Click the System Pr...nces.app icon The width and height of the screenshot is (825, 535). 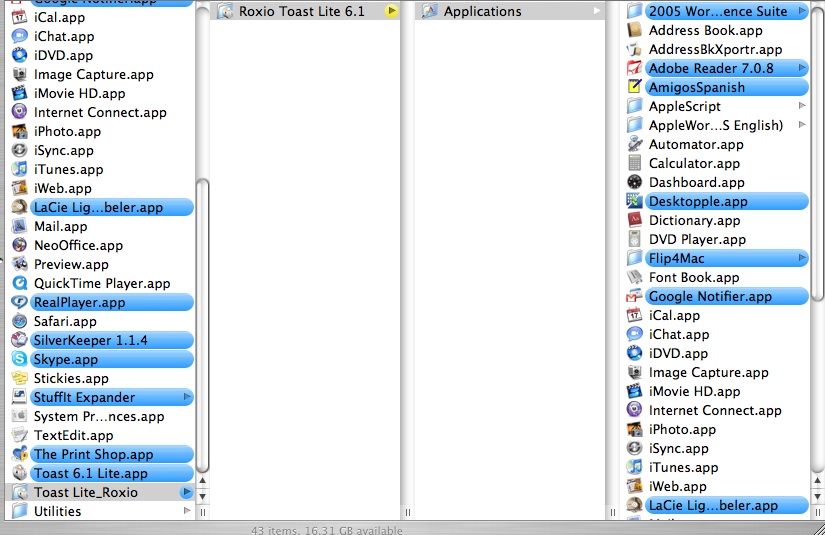[x=19, y=416]
